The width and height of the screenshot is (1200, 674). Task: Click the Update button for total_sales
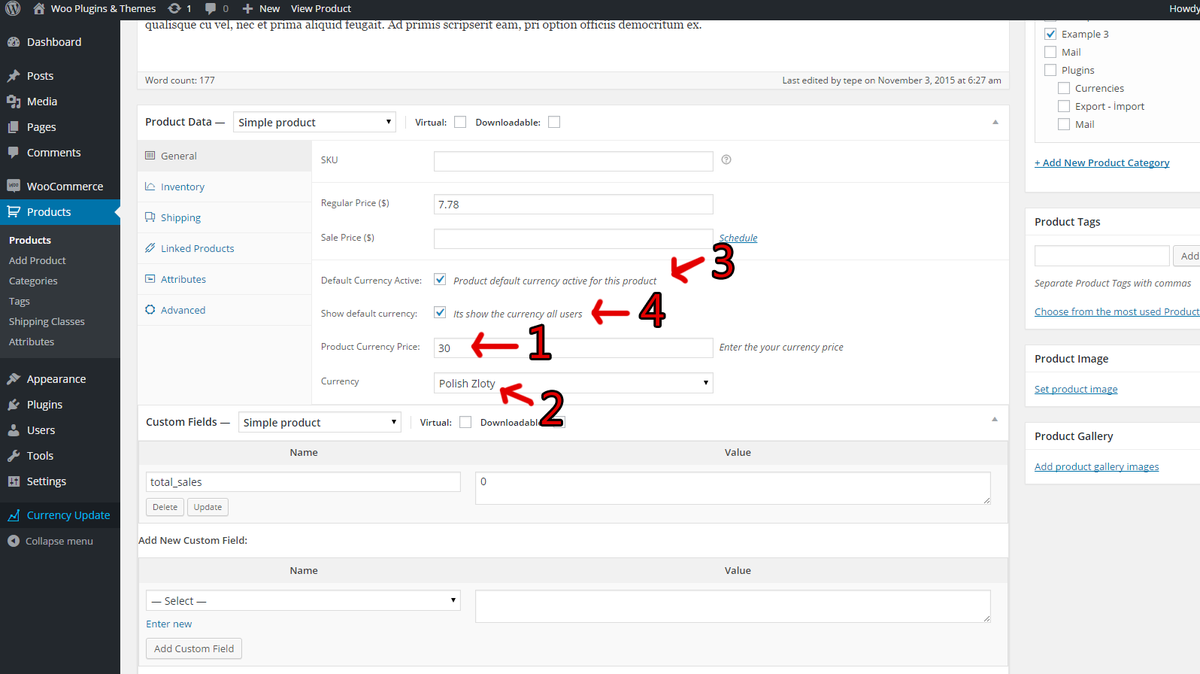pyautogui.click(x=208, y=507)
